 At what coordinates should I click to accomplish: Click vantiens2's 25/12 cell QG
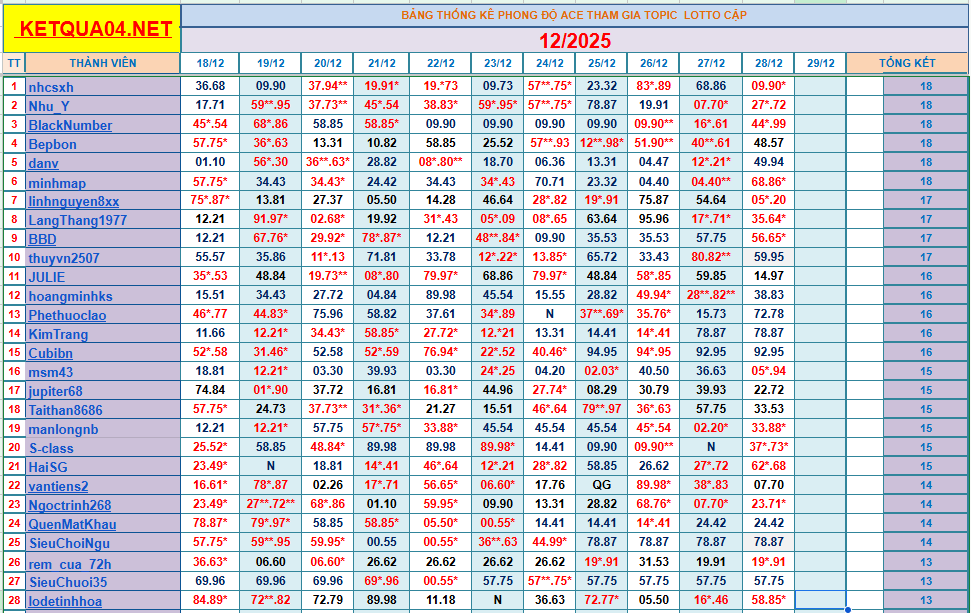pyautogui.click(x=602, y=485)
